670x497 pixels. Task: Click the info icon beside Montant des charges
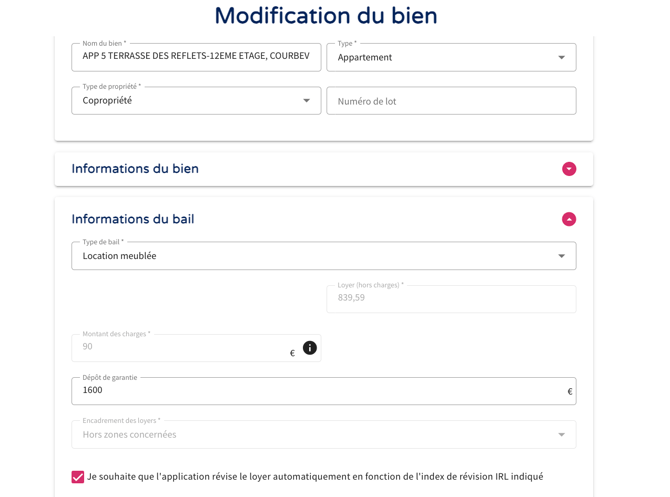[310, 348]
